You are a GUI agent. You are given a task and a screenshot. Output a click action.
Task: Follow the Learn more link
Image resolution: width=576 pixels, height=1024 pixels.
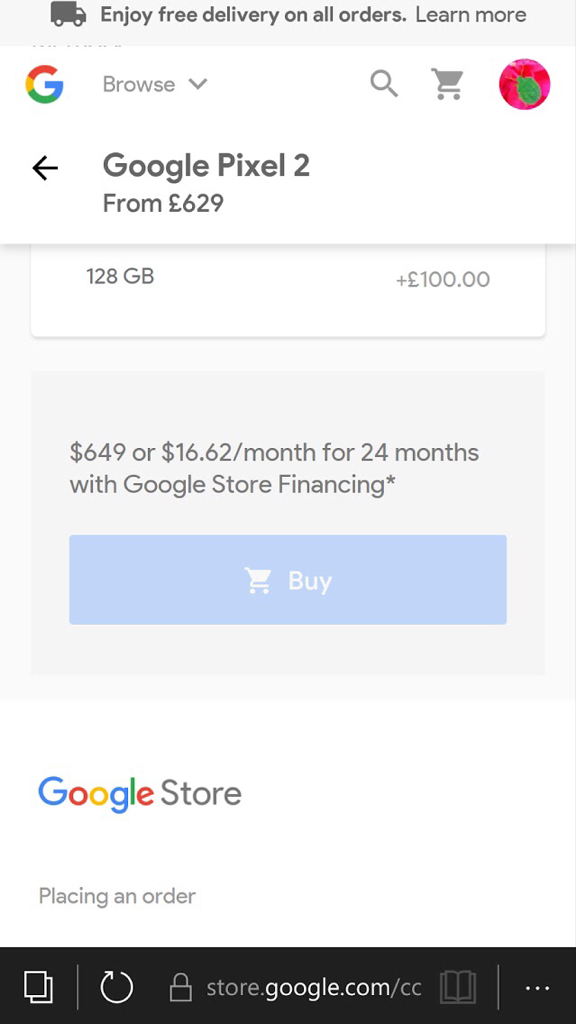click(x=471, y=14)
